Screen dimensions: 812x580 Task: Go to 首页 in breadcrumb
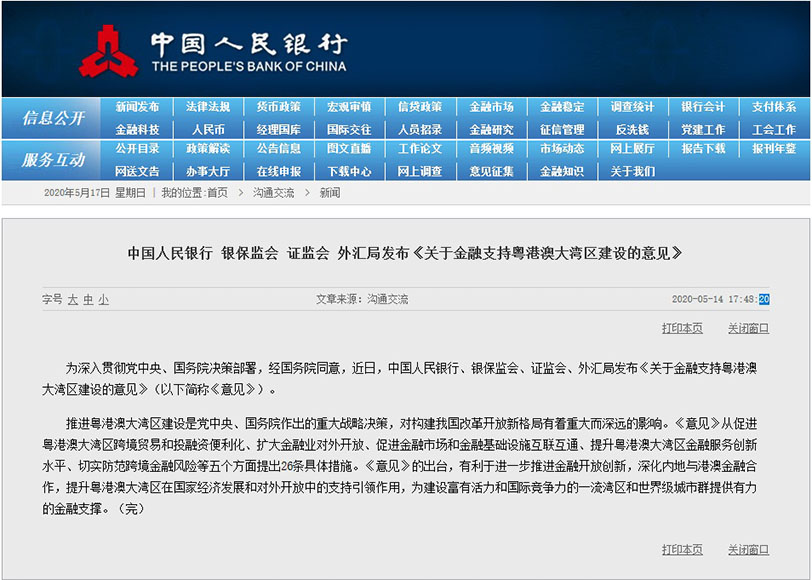(217, 193)
